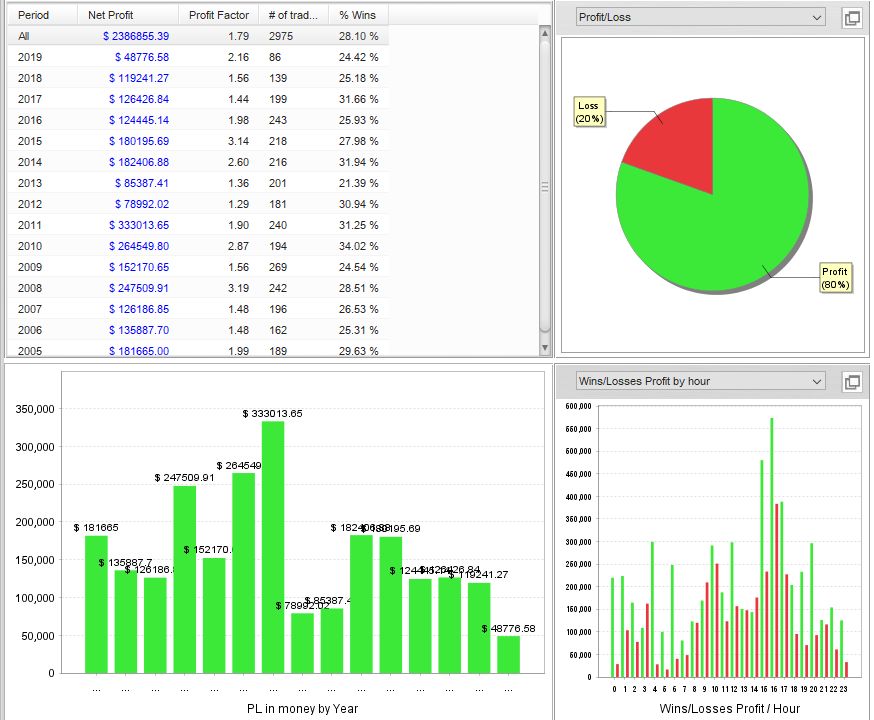Image resolution: width=874 pixels, height=720 pixels.
Task: Click the Wins/Losses Profit / Hour axis title
Action: pyautogui.click(x=729, y=709)
